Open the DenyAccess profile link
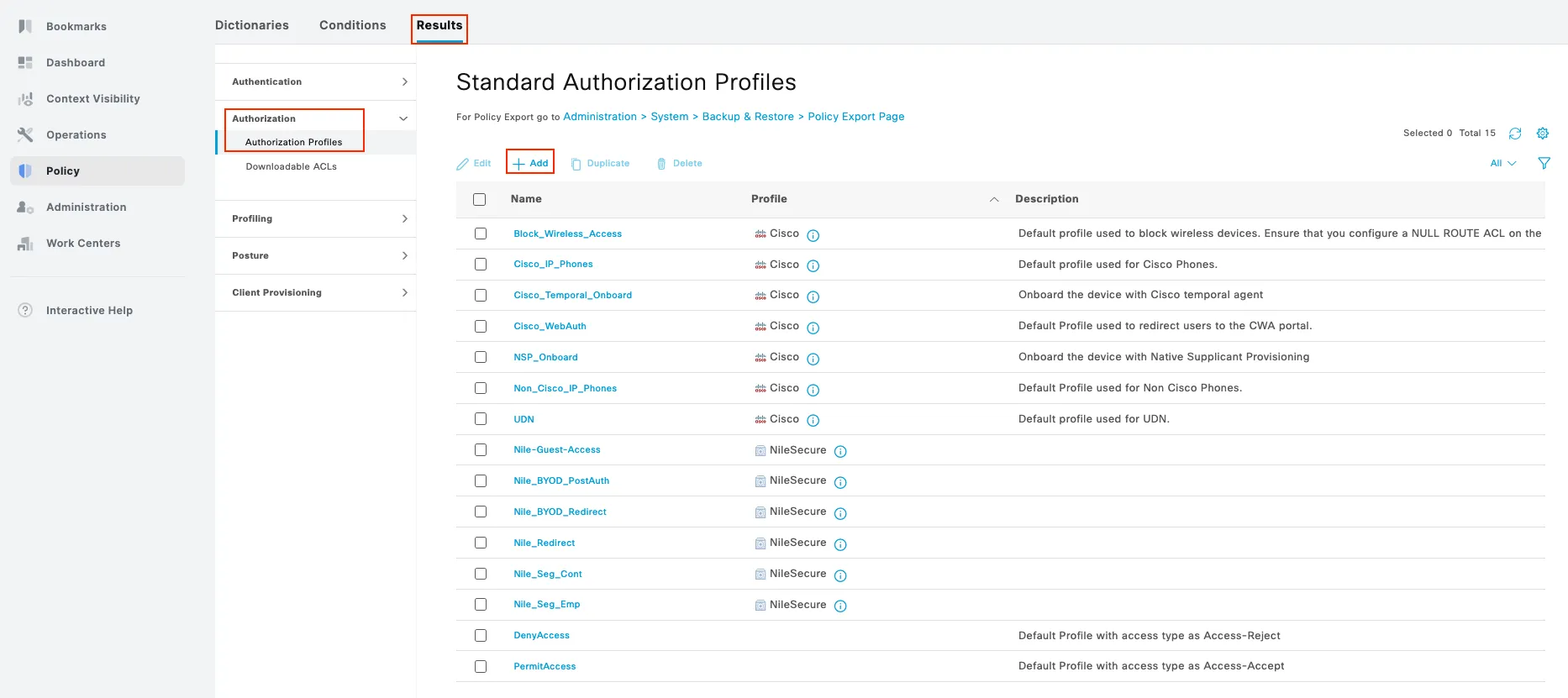This screenshot has width=1568, height=698. pyautogui.click(x=542, y=636)
